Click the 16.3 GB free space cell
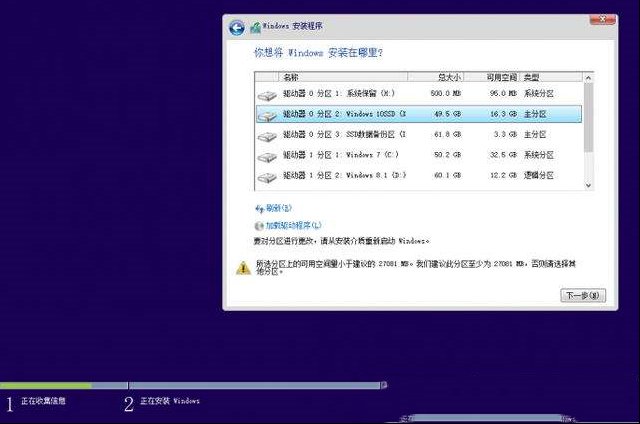 [503, 114]
